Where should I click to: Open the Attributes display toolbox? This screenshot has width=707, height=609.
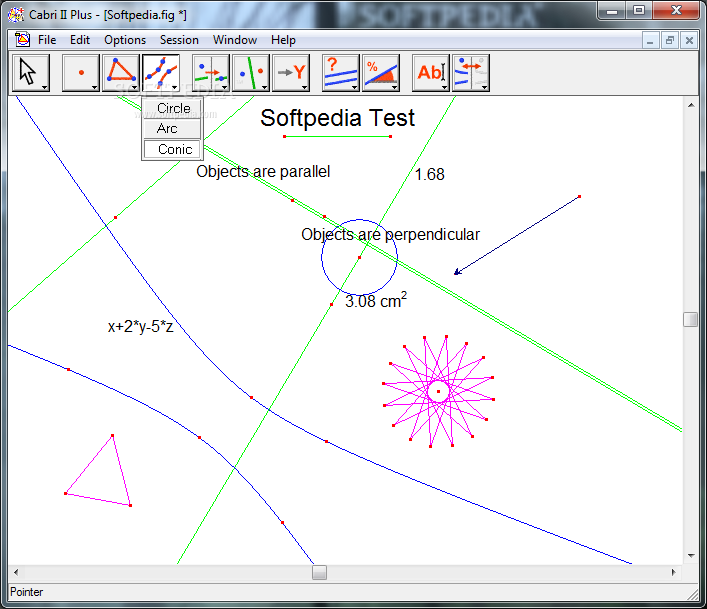point(471,73)
